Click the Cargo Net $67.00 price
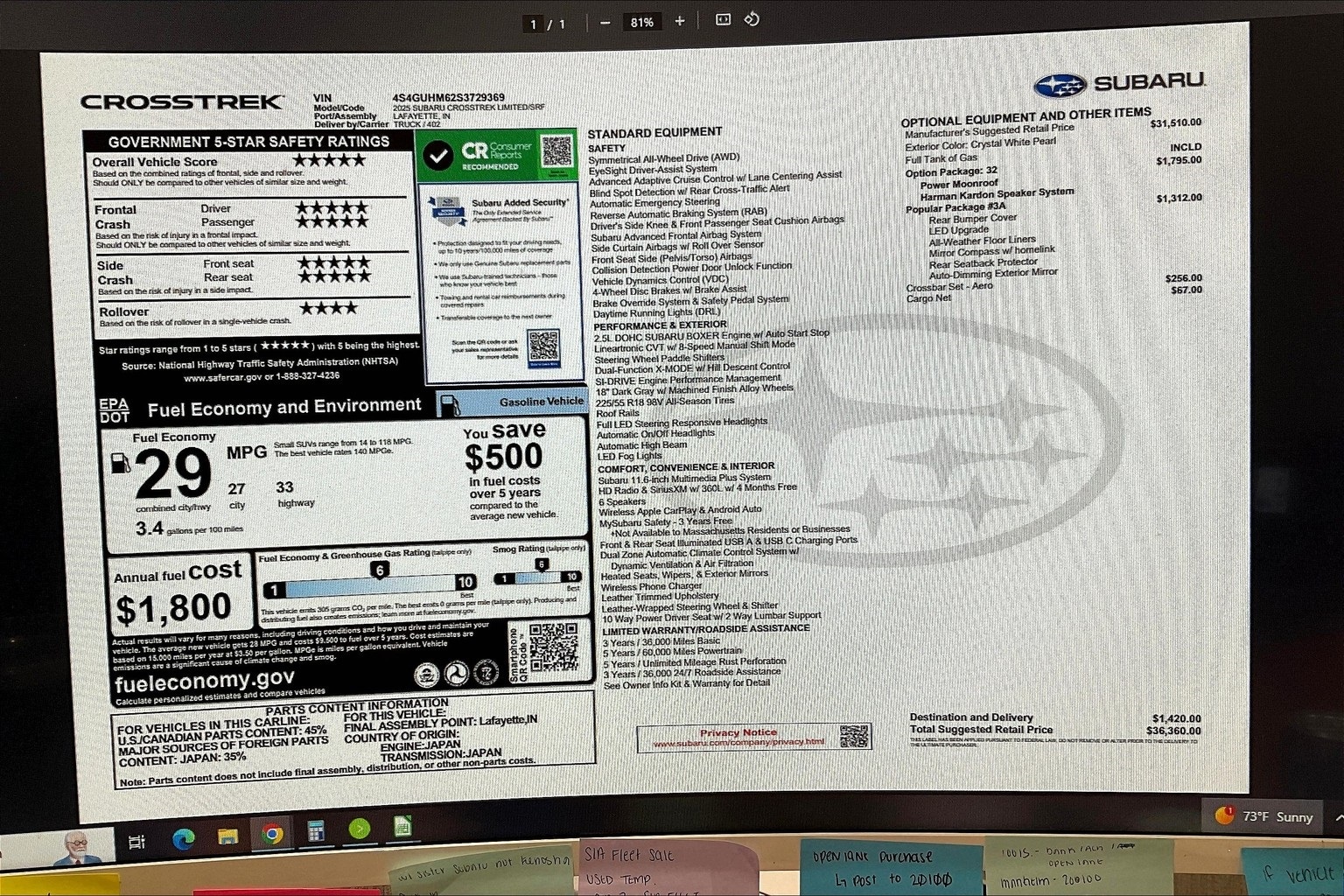 pos(1186,290)
